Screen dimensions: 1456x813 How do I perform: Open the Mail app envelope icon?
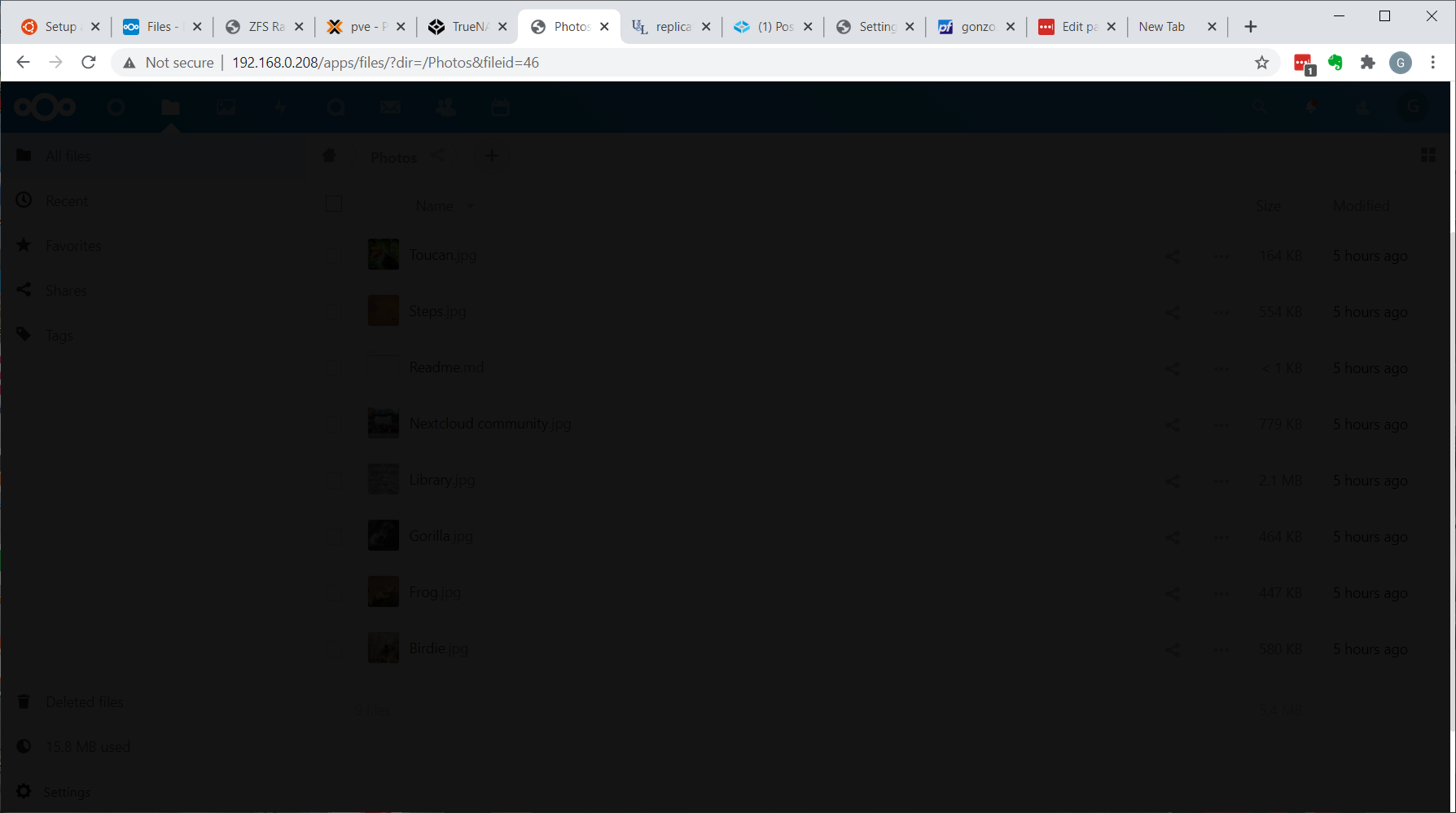point(390,107)
